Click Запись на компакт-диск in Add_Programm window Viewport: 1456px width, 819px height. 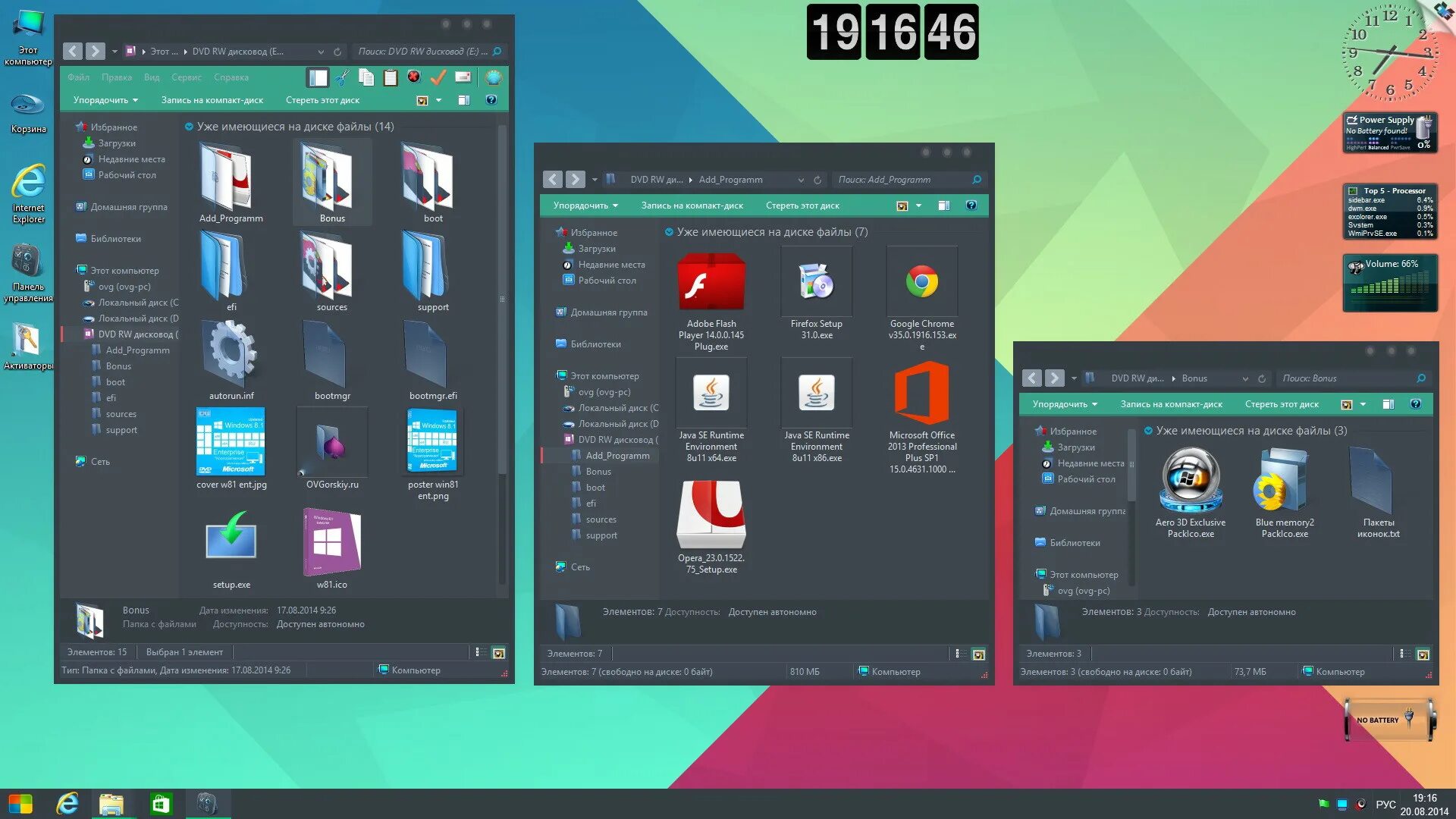point(692,206)
